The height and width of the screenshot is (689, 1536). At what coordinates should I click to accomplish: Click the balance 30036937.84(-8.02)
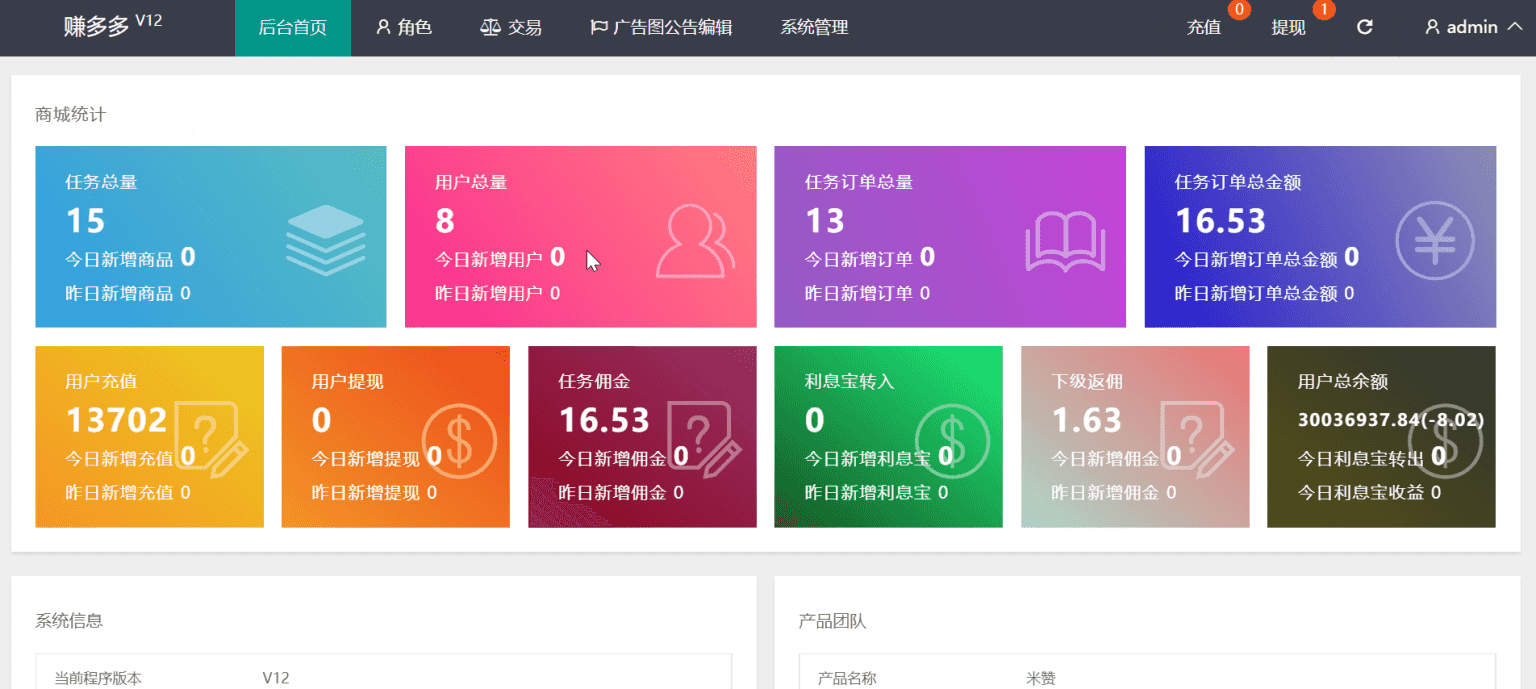coord(1391,419)
